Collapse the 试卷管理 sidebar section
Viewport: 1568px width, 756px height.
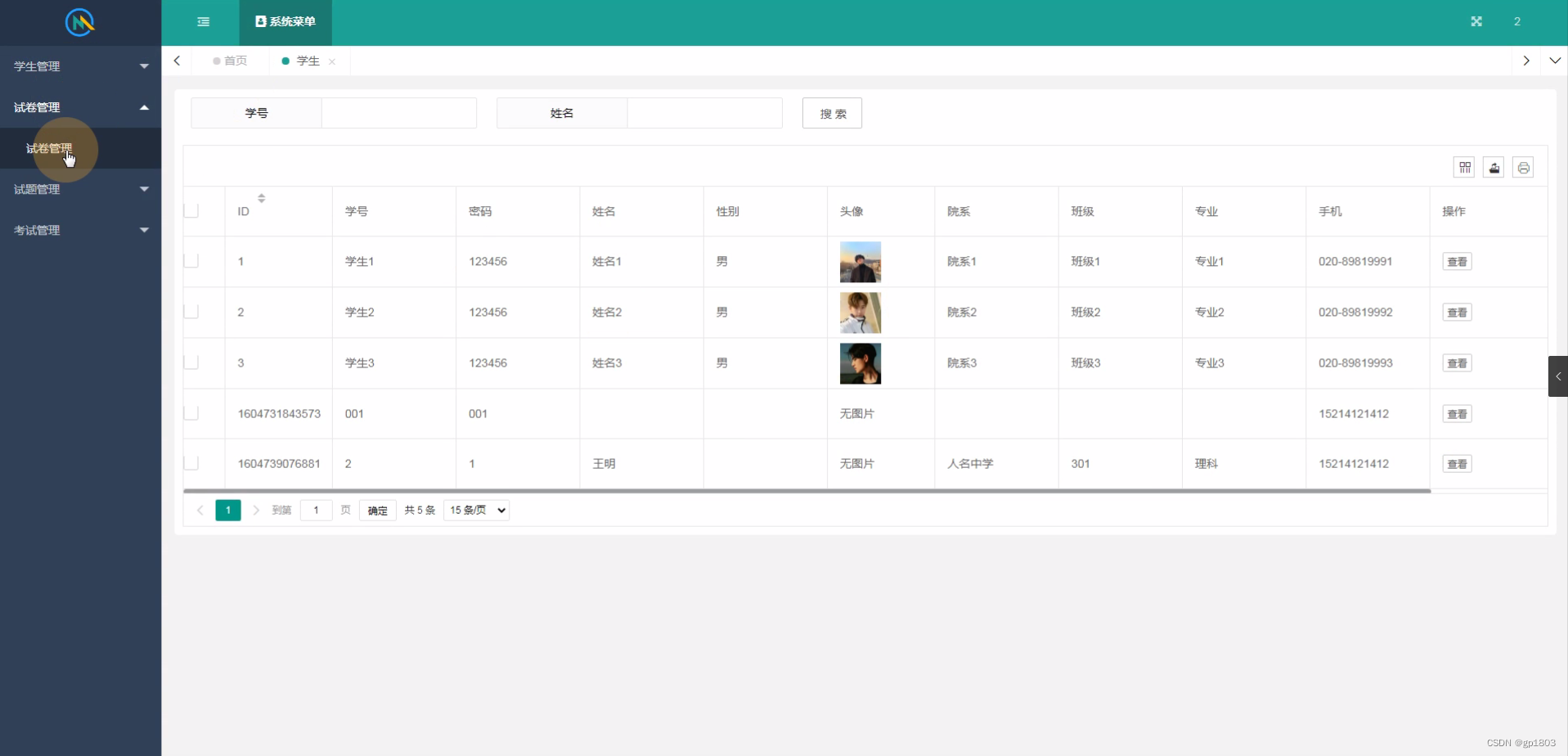click(x=79, y=106)
